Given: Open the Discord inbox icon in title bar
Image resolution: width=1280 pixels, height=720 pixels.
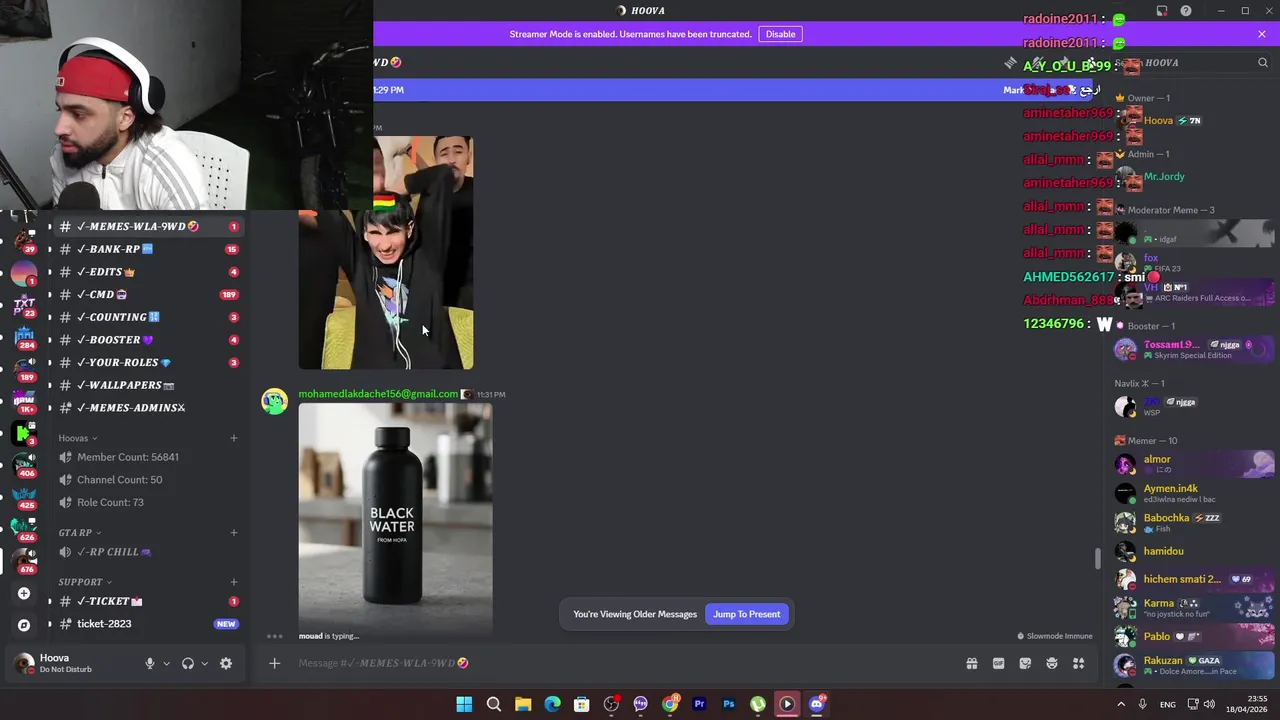Looking at the screenshot, I should tap(1162, 11).
